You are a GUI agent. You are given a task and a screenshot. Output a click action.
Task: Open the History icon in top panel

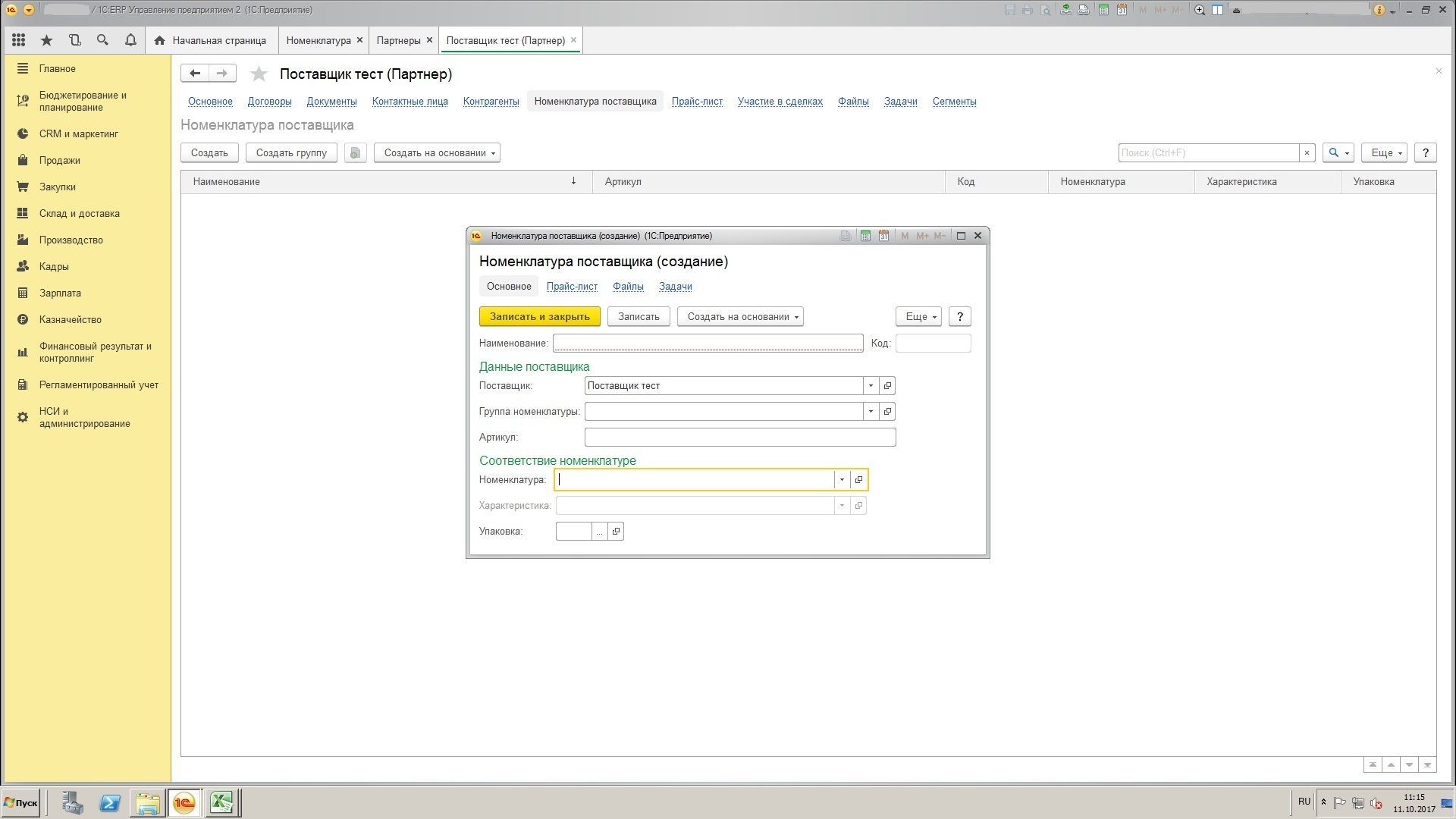74,40
